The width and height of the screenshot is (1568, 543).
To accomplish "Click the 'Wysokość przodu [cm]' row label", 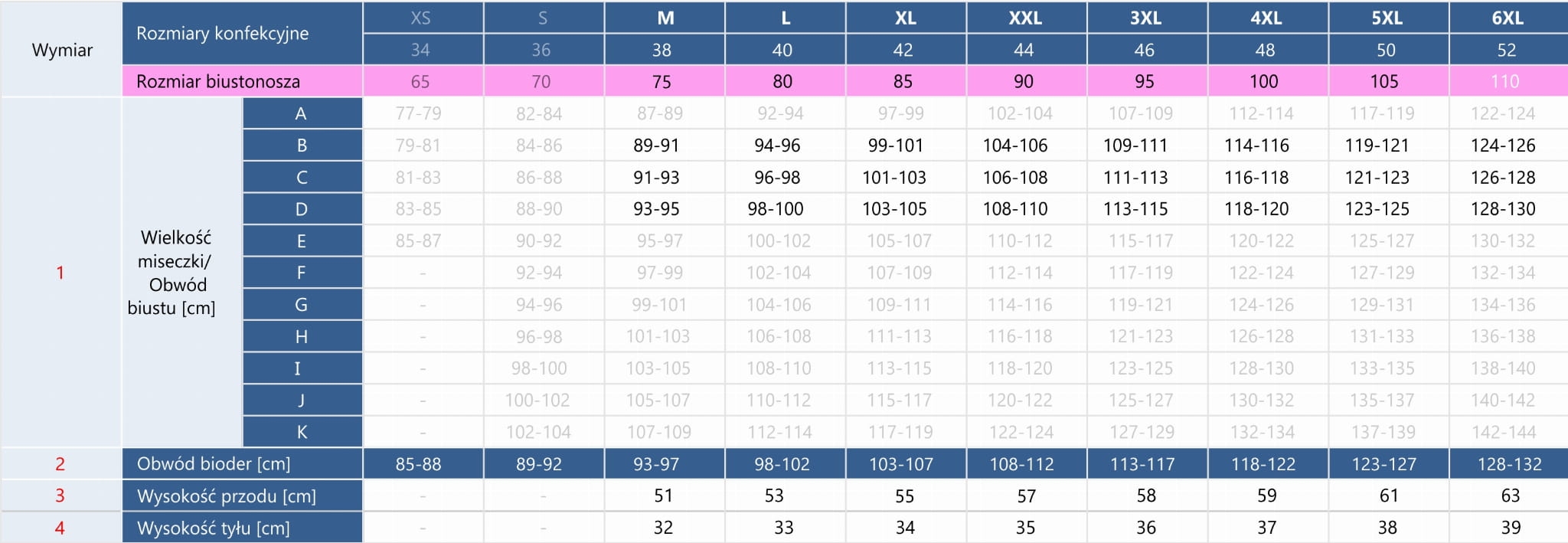I will [227, 496].
